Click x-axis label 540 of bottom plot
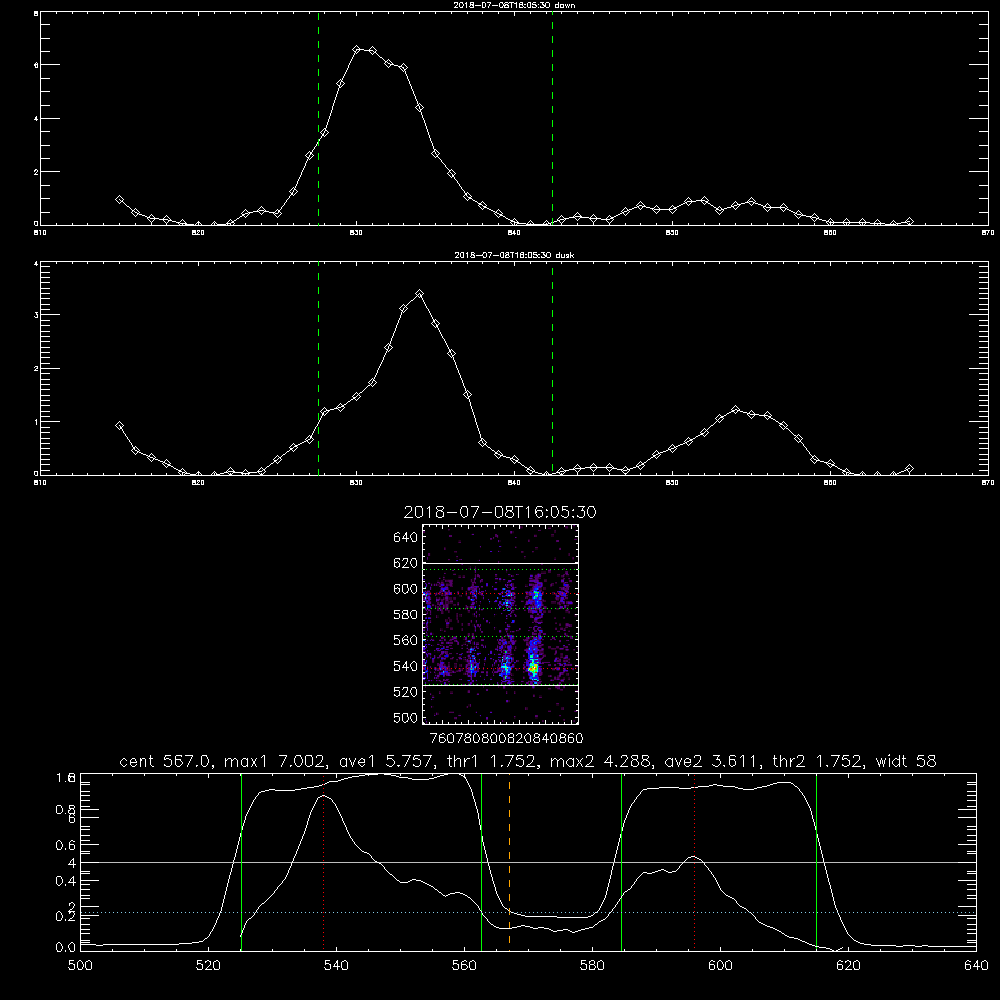Viewport: 1000px width, 1000px height. (x=336, y=966)
